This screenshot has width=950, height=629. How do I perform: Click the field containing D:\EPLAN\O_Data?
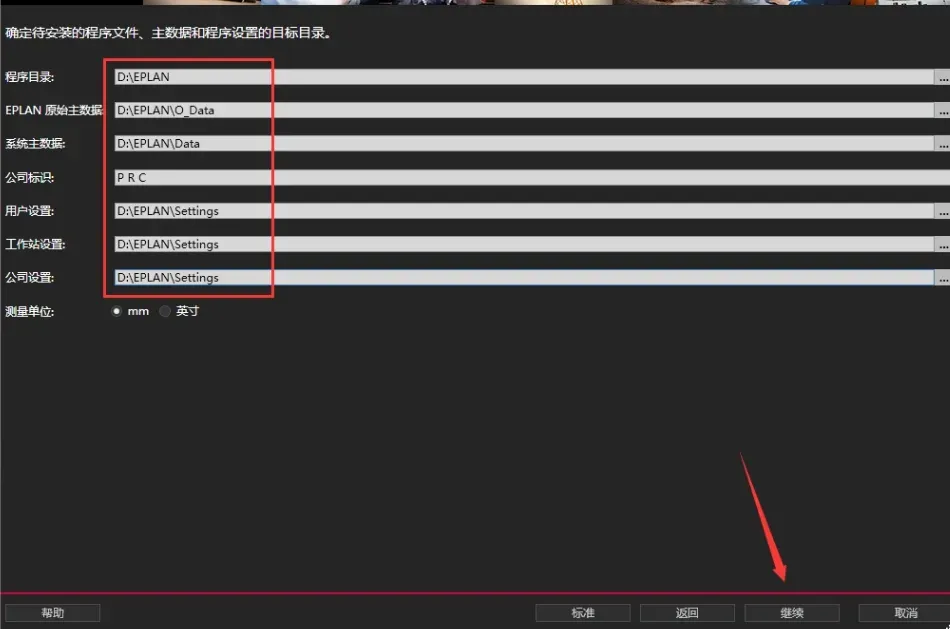coord(524,110)
